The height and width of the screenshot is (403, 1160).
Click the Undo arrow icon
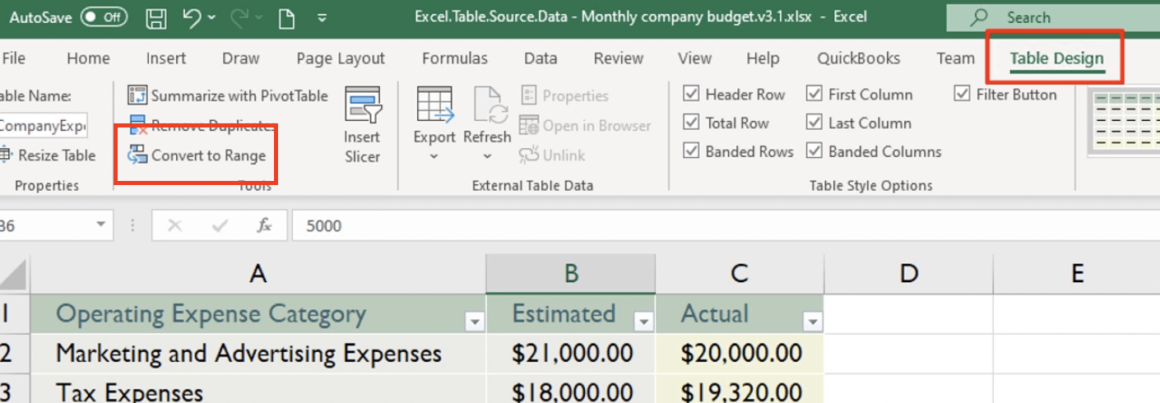click(194, 18)
